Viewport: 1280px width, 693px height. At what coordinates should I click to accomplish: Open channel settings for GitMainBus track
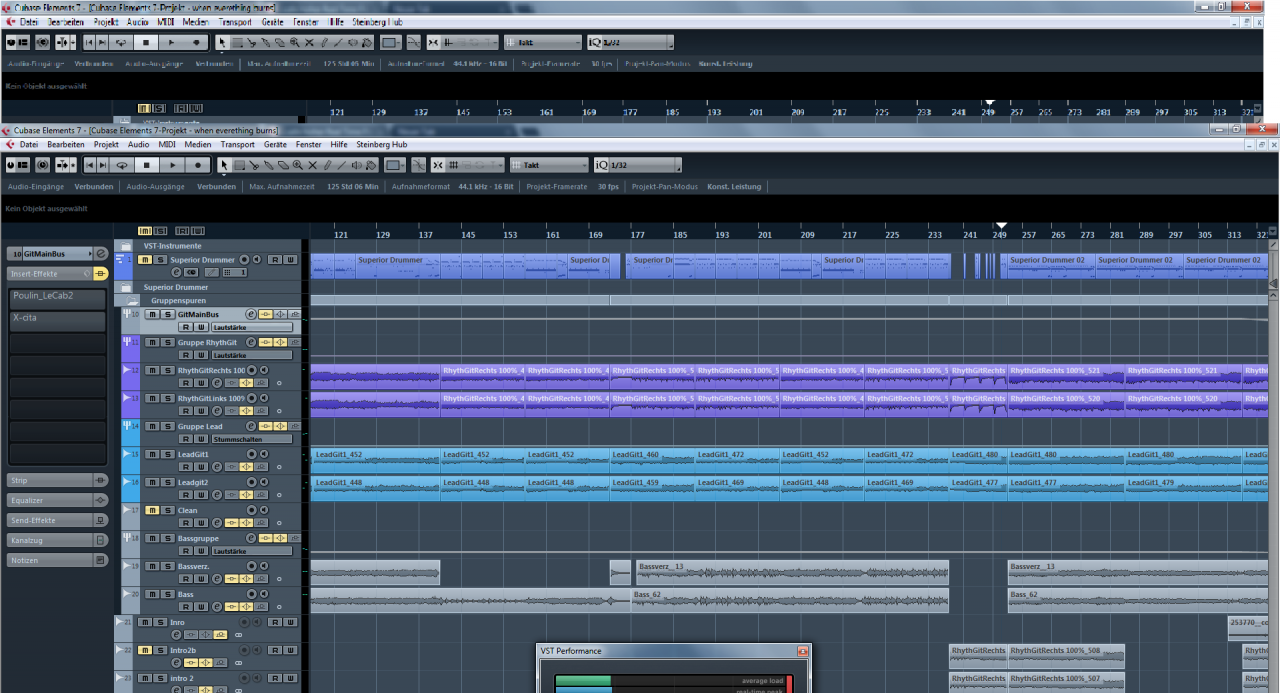tap(251, 314)
